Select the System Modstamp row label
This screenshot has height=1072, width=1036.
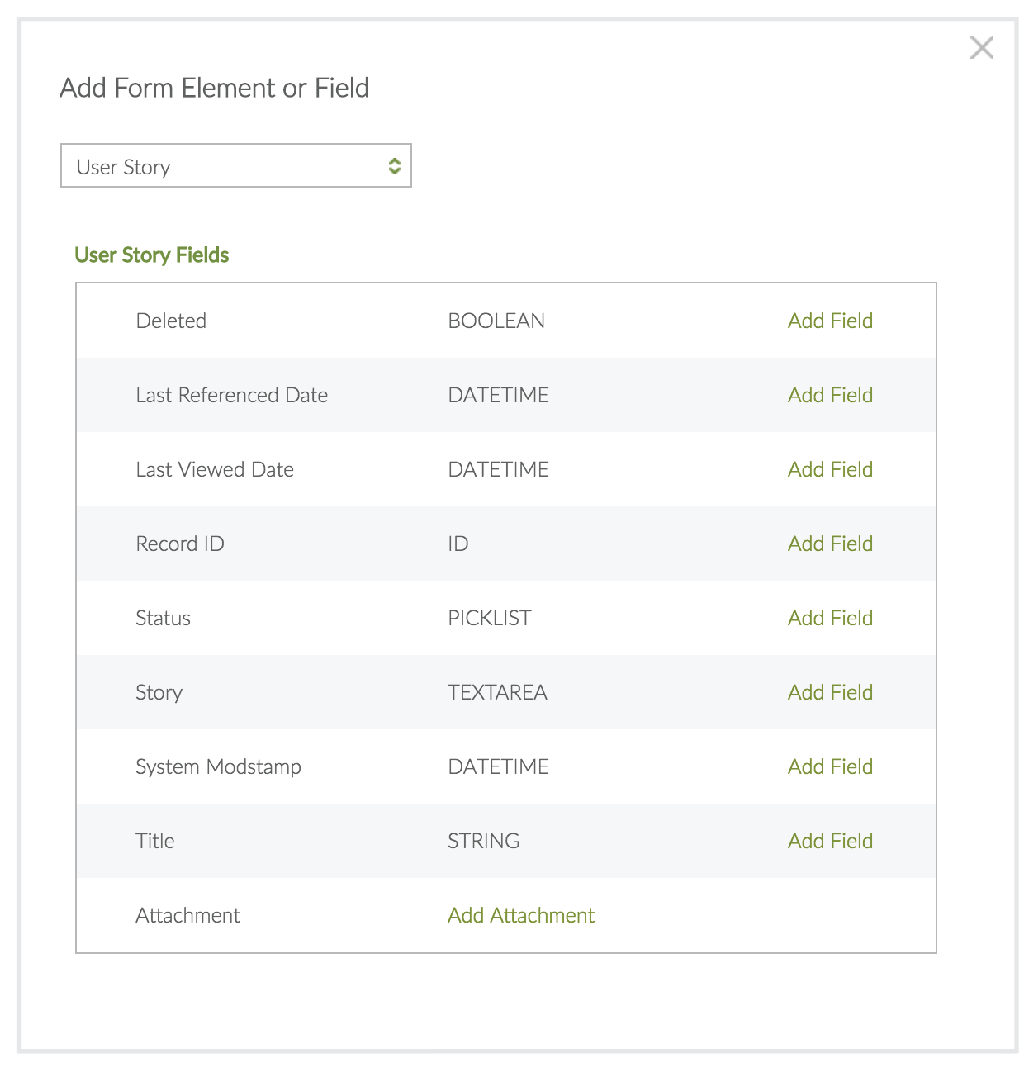coord(218,767)
